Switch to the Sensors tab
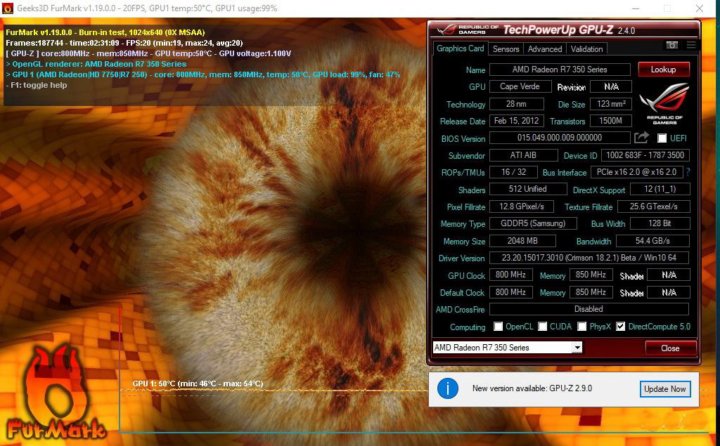 (506, 48)
